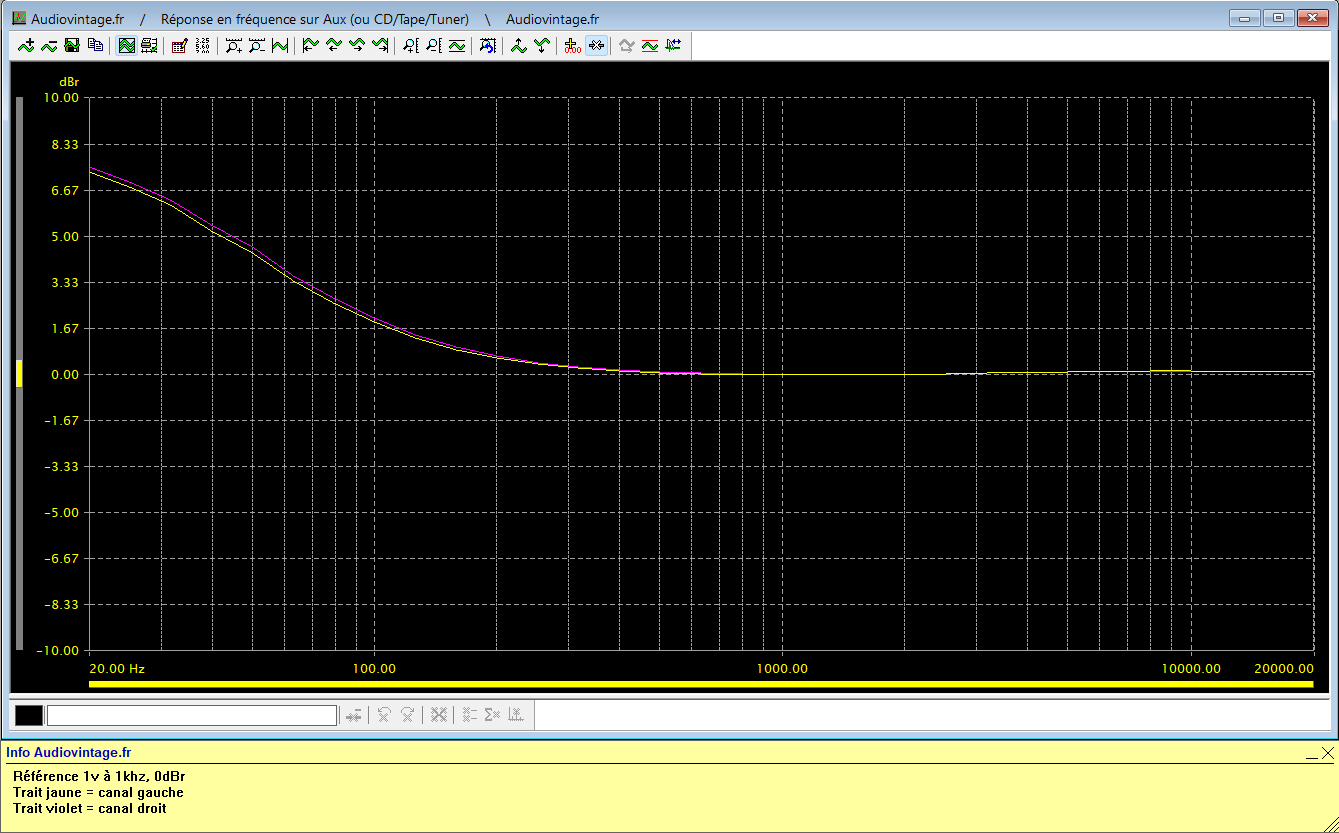This screenshot has height=833, width=1339.
Task: Toggle the graph view button
Action: 126,45
